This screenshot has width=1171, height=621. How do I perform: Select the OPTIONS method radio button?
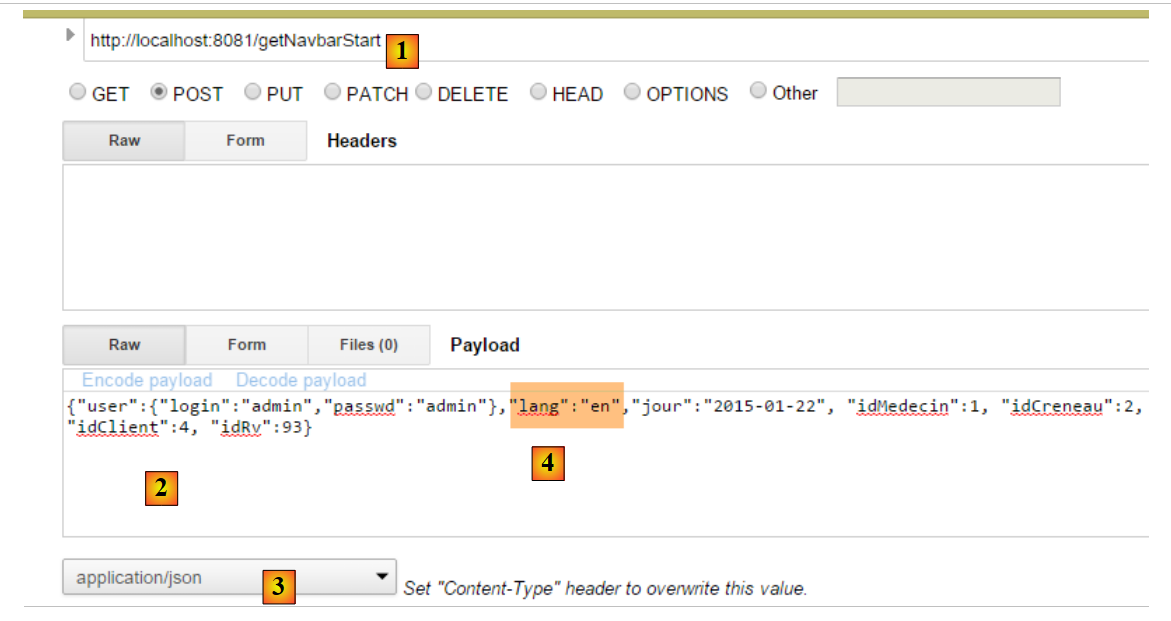point(632,92)
